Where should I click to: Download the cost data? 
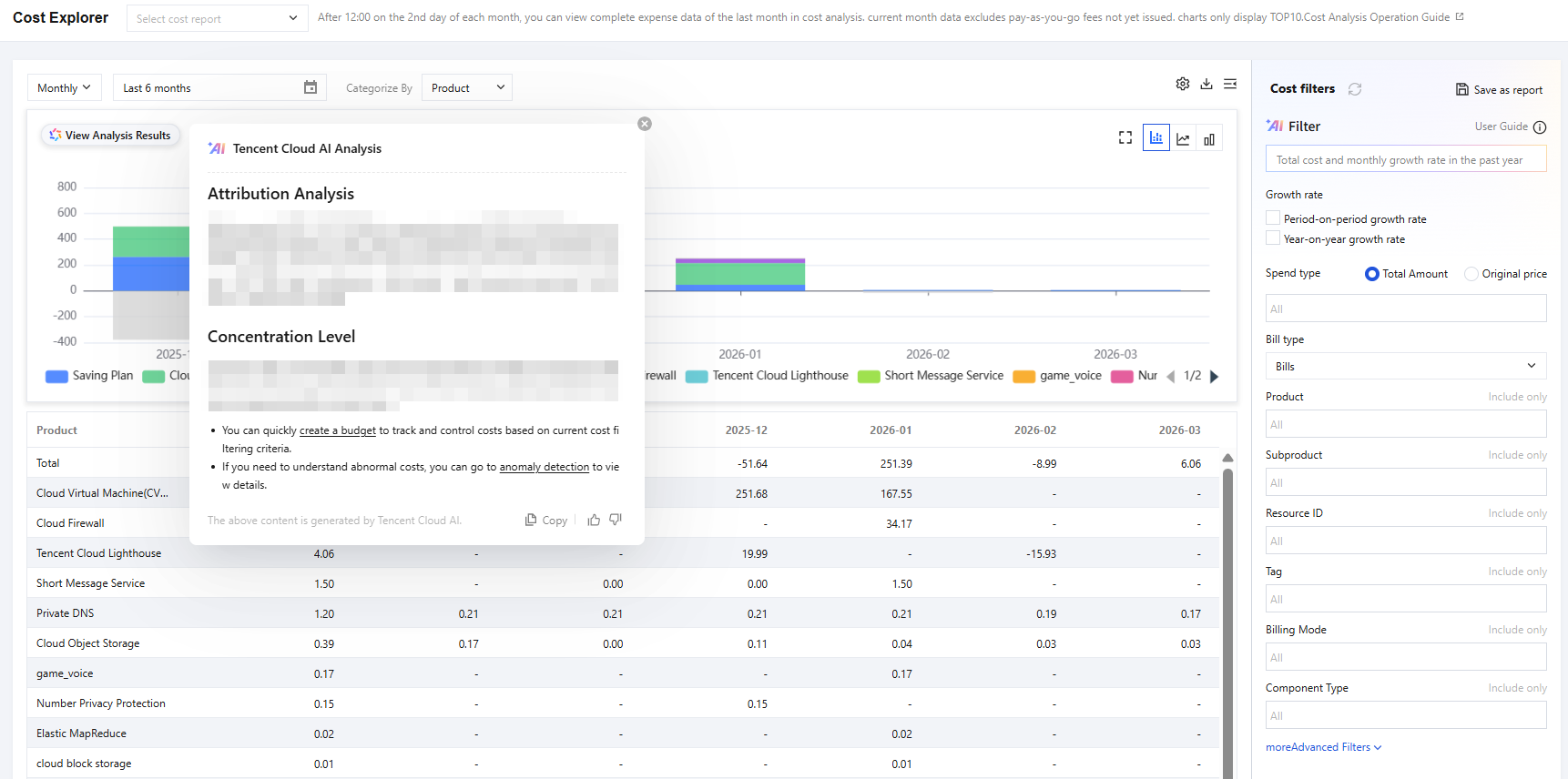1207,84
